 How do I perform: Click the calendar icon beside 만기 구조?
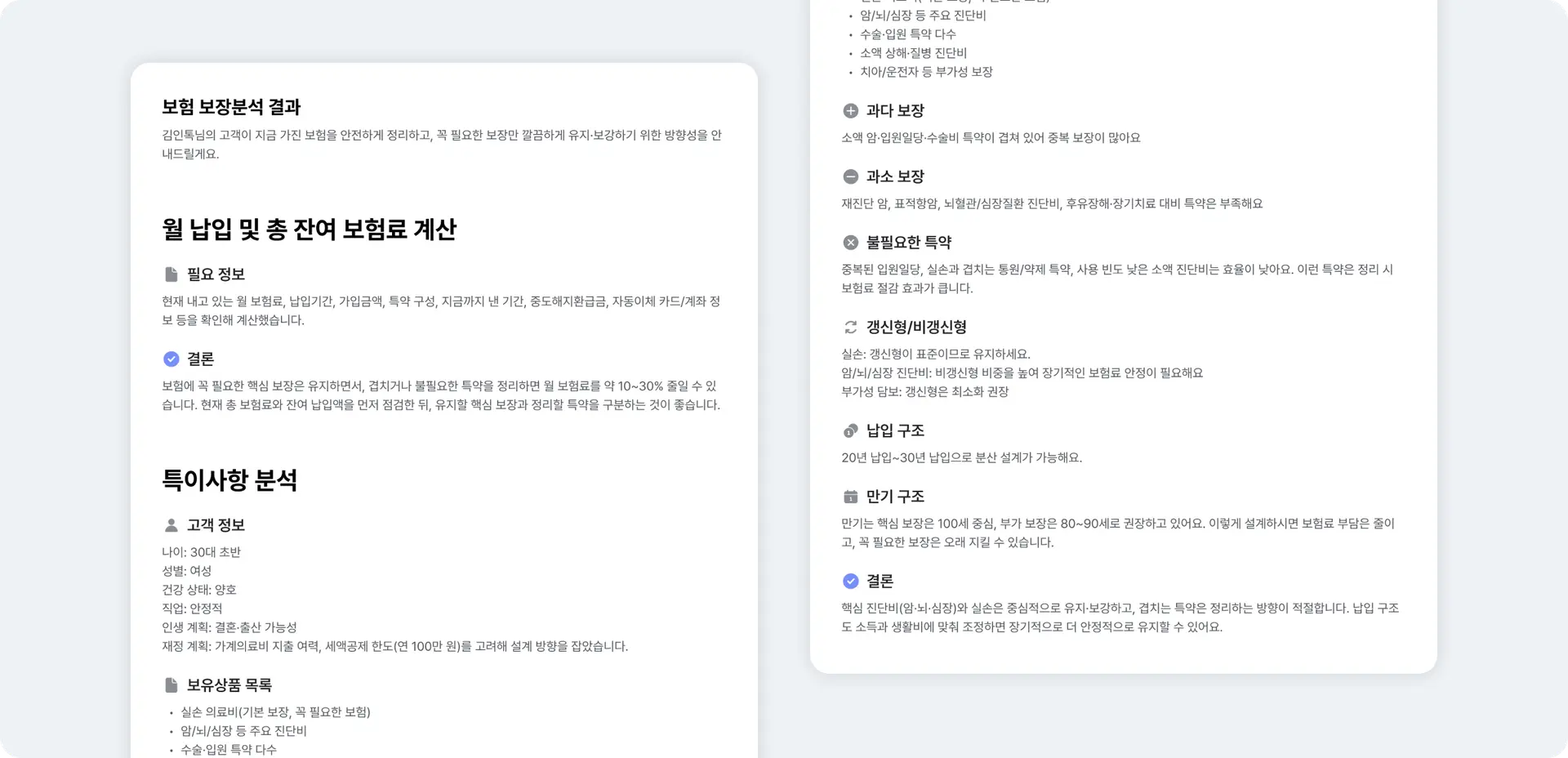coord(850,497)
